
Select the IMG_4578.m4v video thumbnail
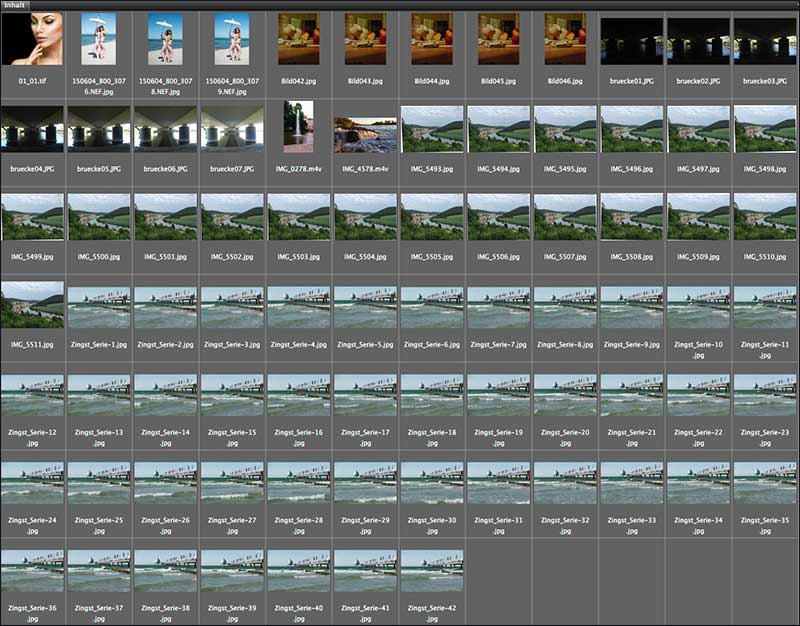click(x=365, y=135)
